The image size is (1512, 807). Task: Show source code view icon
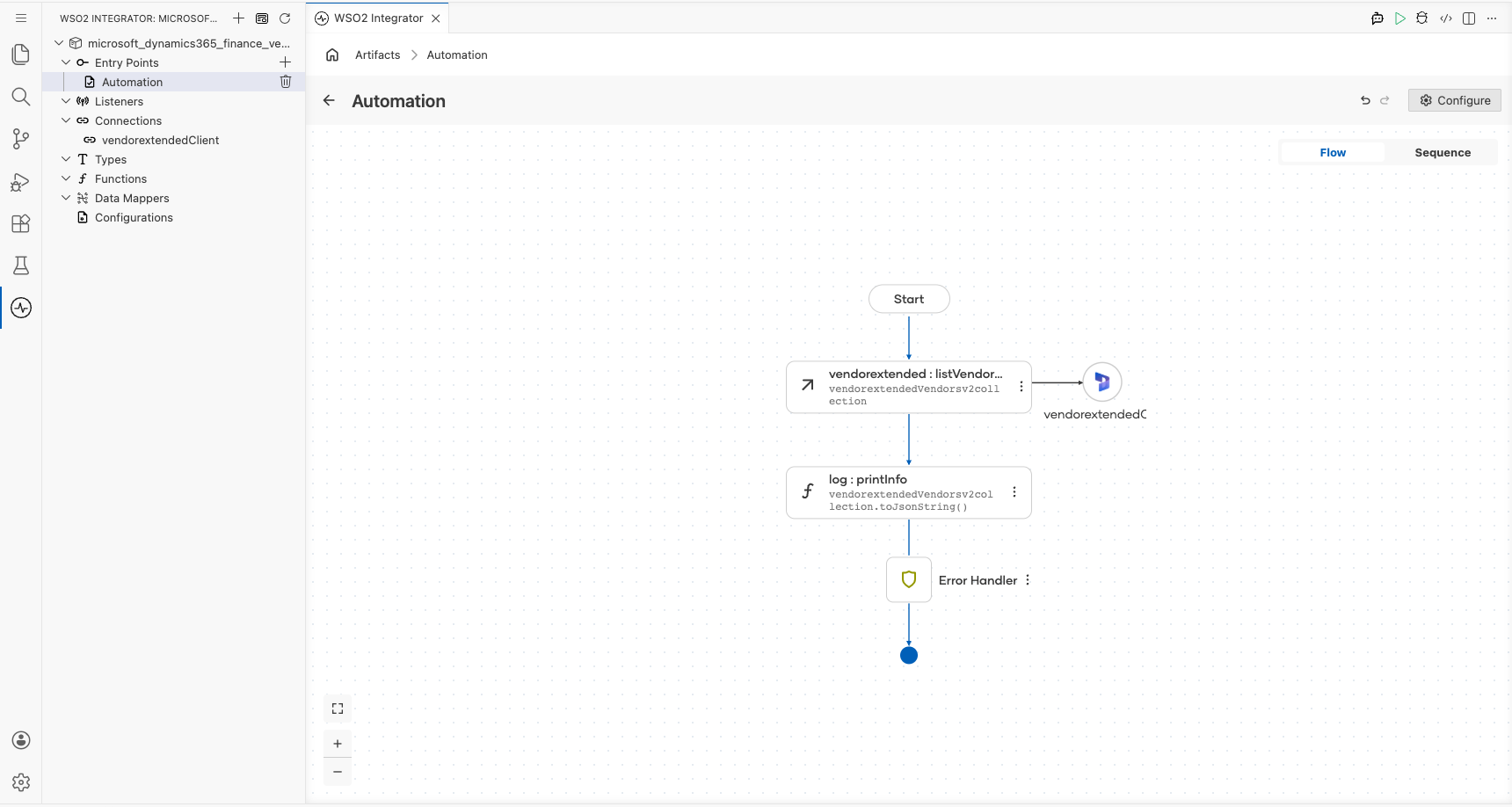pyautogui.click(x=1446, y=18)
